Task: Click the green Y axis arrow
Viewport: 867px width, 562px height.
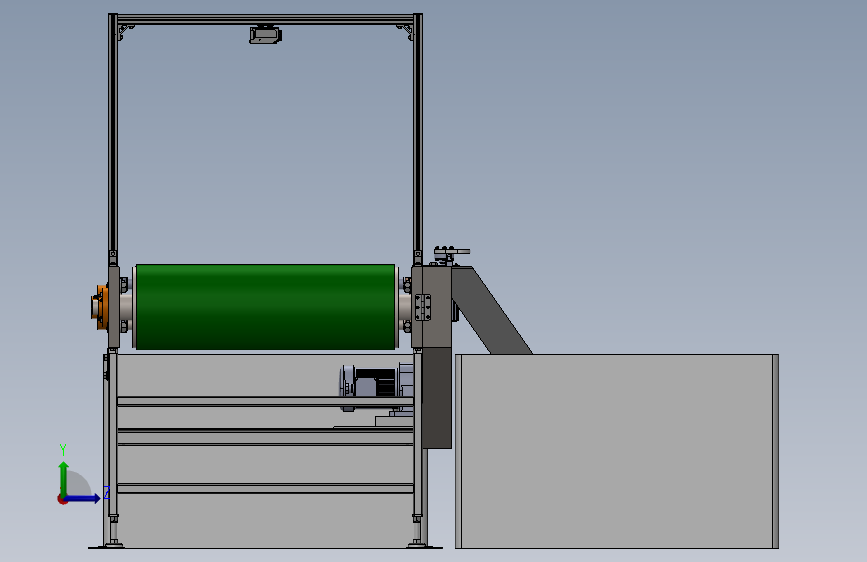Action: [x=64, y=478]
